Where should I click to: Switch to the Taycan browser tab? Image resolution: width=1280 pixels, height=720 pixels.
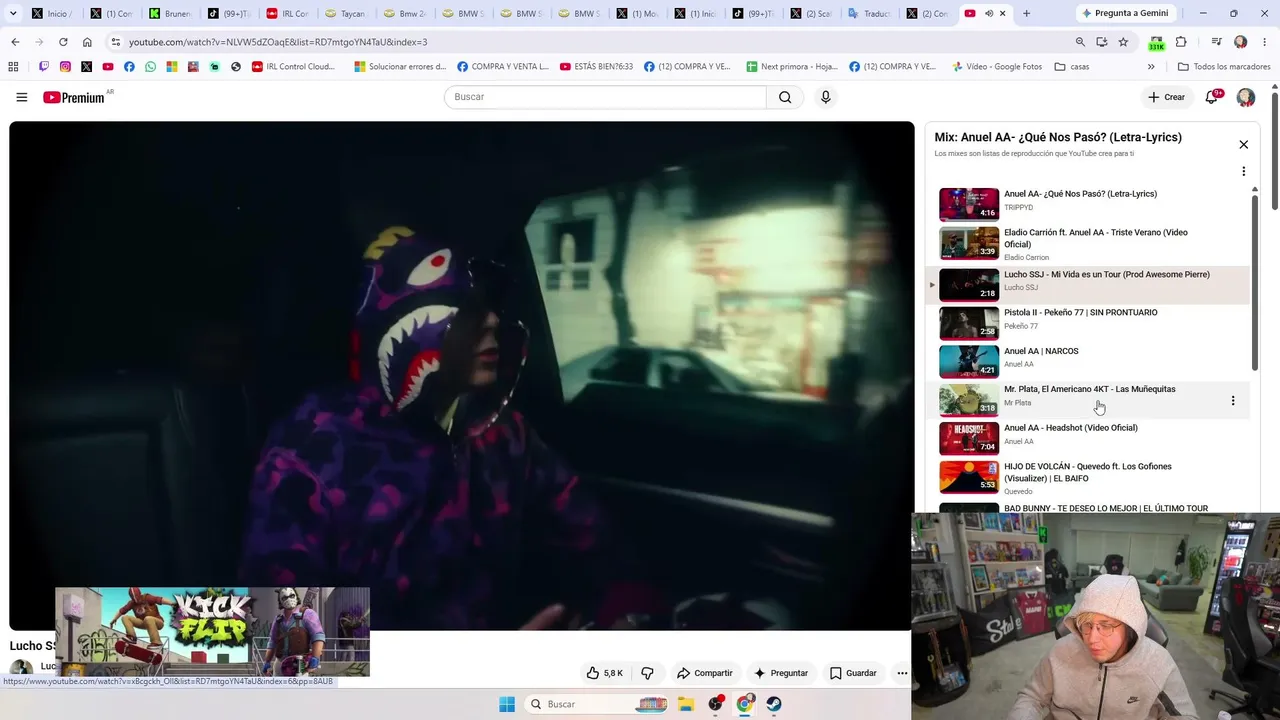click(346, 14)
